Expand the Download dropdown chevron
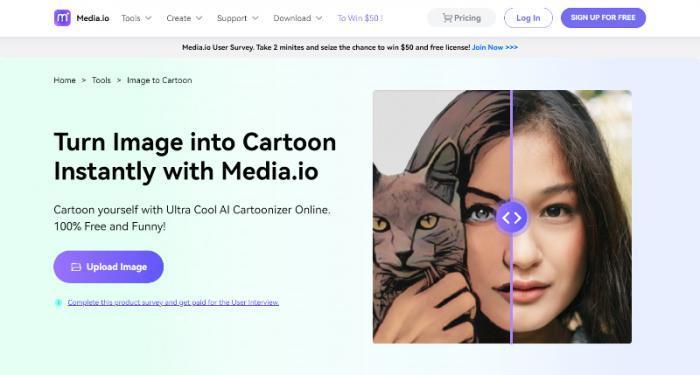The width and height of the screenshot is (700, 375). (x=319, y=18)
